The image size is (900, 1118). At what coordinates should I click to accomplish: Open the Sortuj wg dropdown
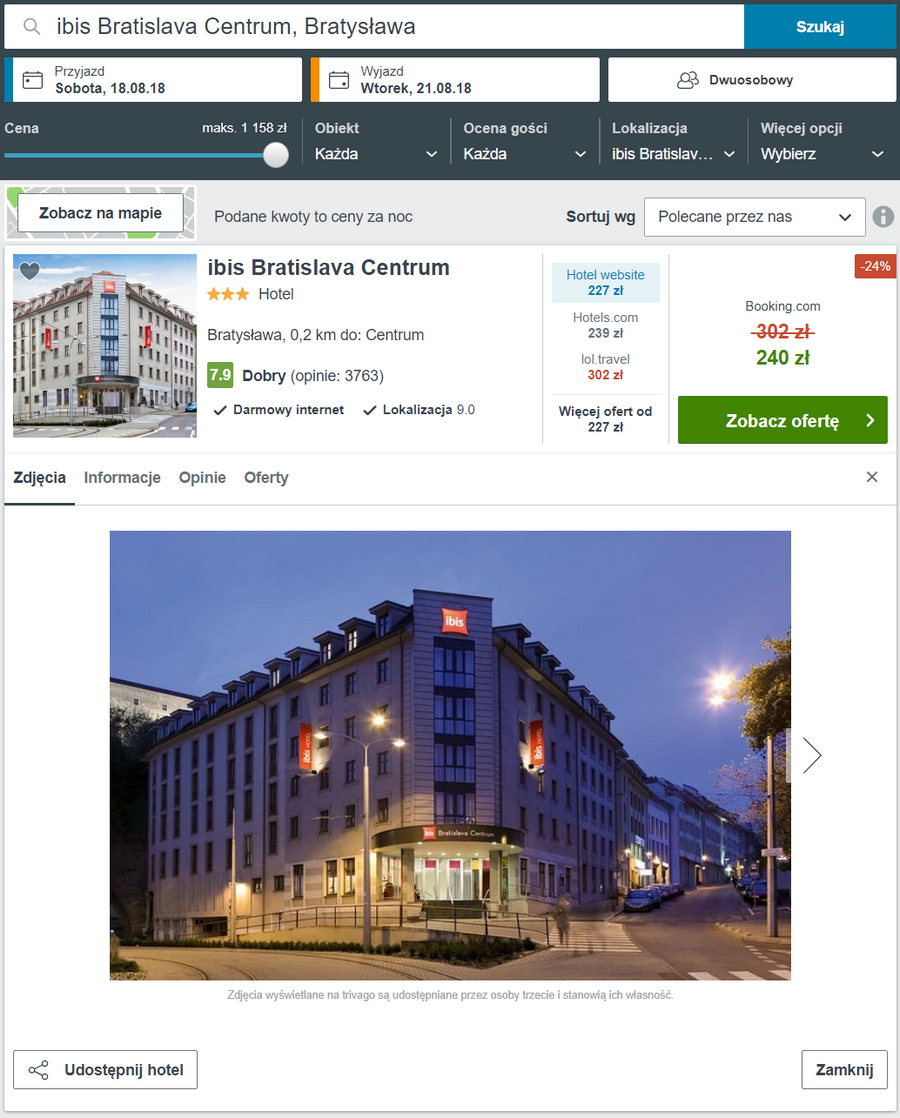(x=755, y=217)
